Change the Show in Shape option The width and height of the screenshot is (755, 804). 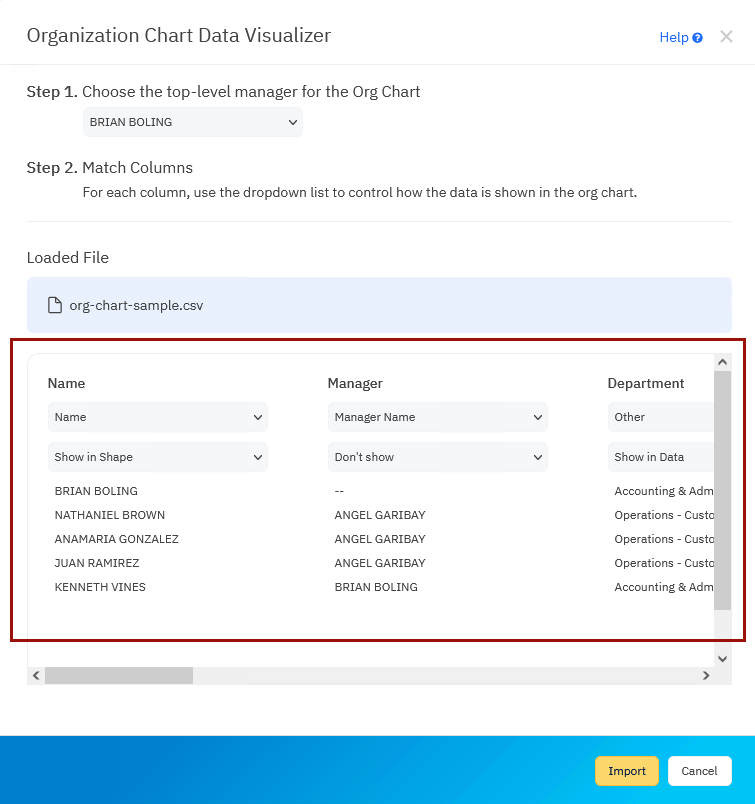tap(157, 457)
